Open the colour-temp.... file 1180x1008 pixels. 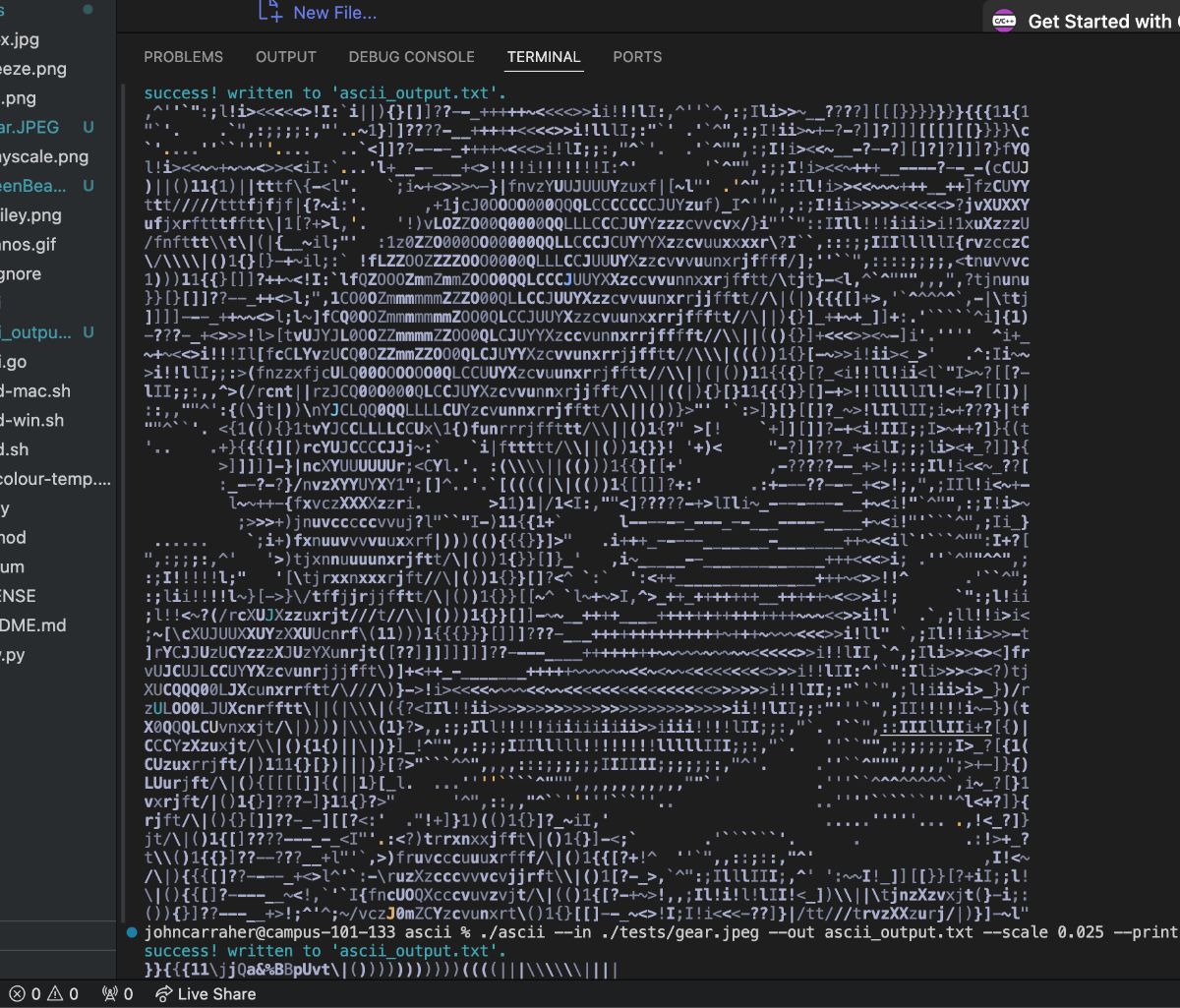click(x=56, y=480)
